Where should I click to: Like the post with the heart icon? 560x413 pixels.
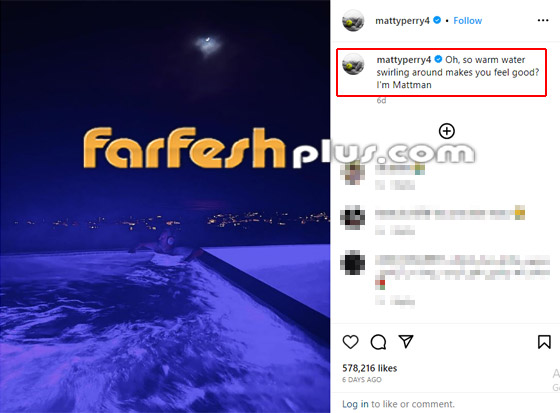point(350,342)
